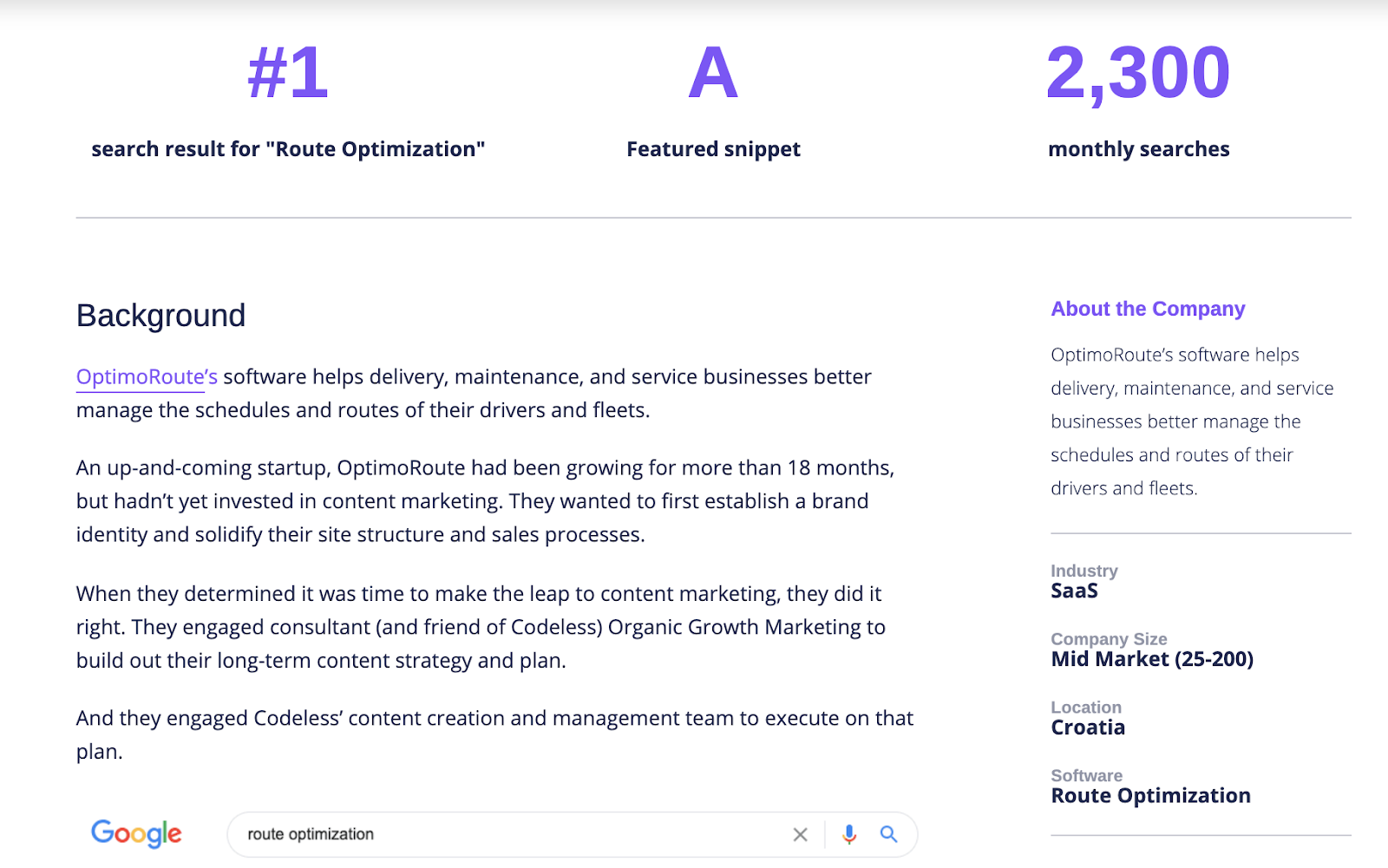Click the large A featured snippet stat
The image size is (1388, 868).
(713, 73)
